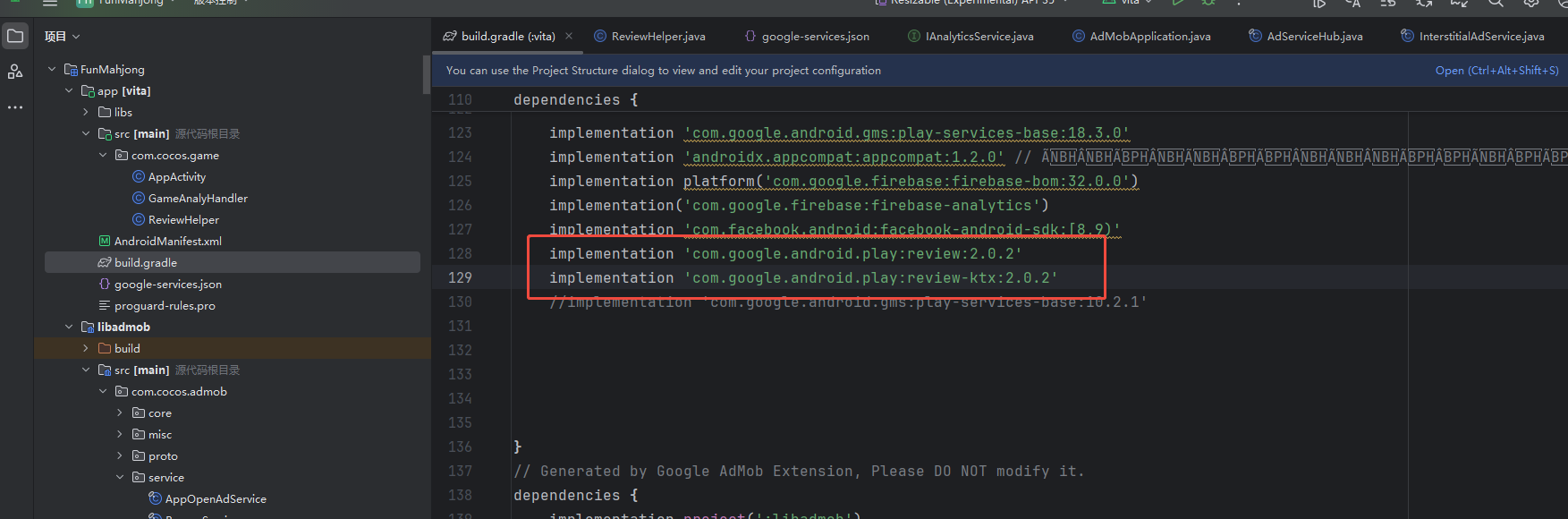Collapse the service package

tap(120, 477)
